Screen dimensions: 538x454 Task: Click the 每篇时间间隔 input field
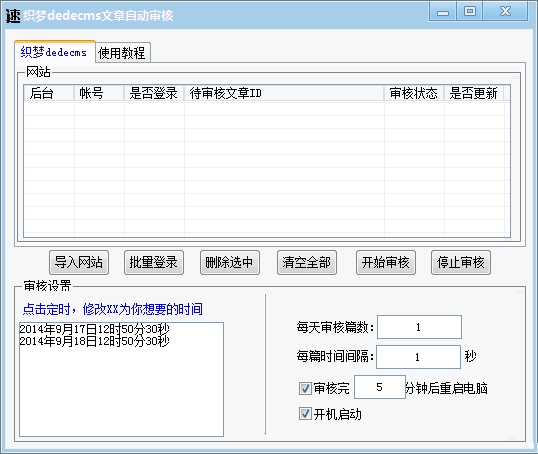418,357
